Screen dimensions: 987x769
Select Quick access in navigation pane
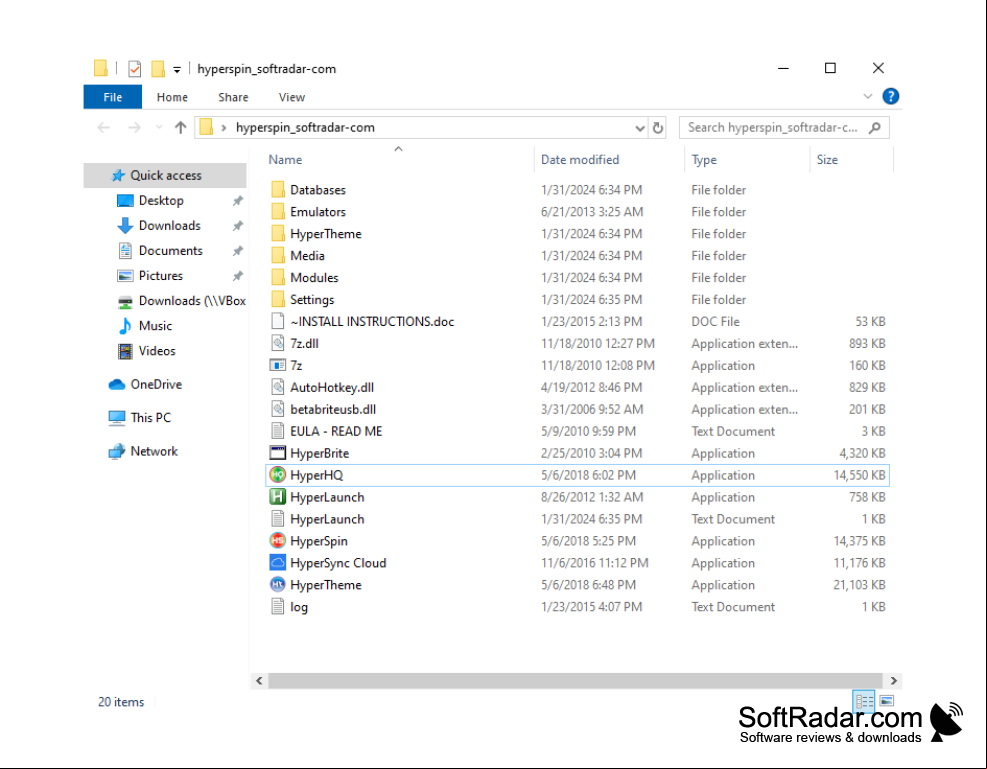166,176
